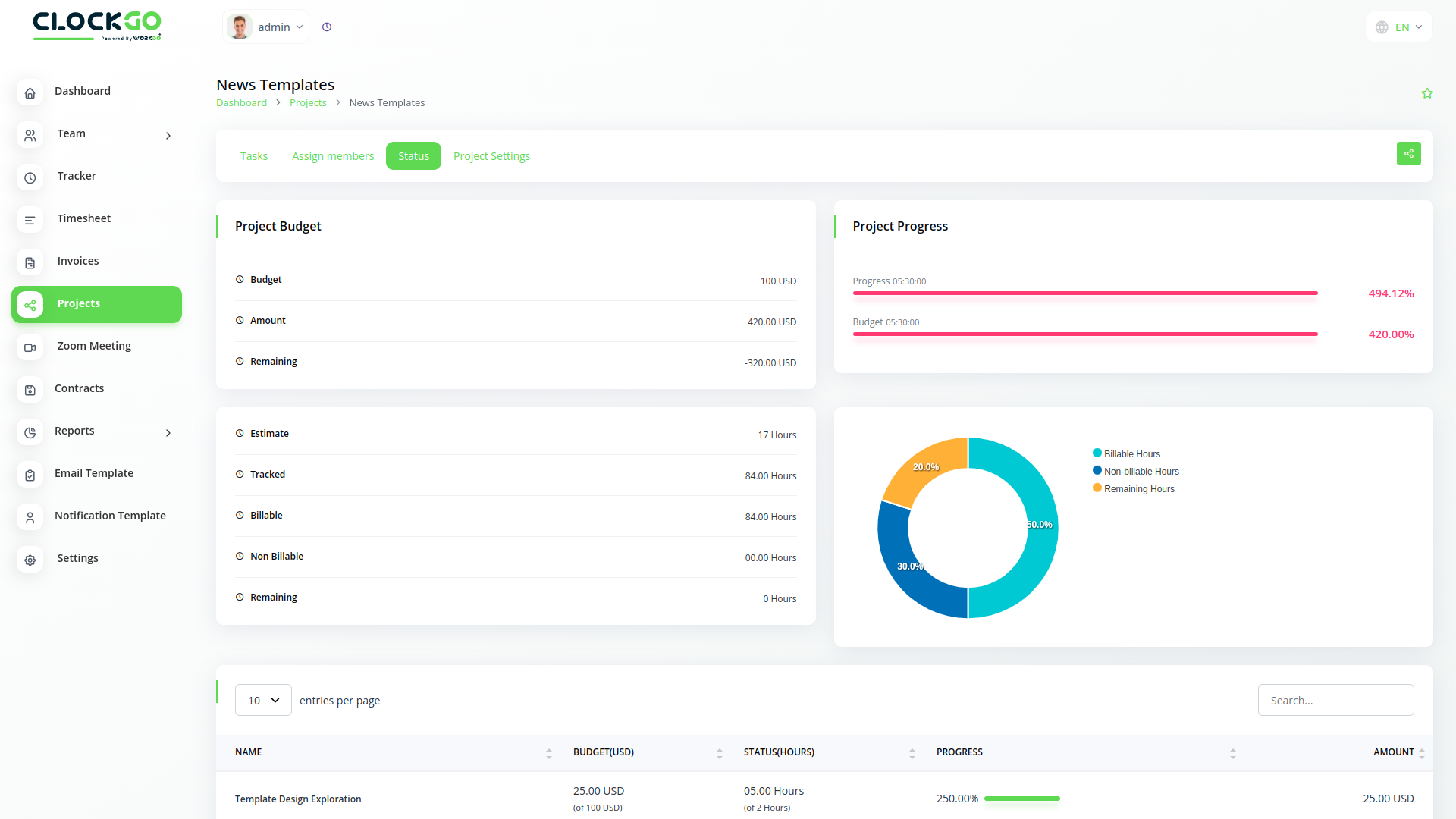Click the green share icon button

click(x=1408, y=154)
